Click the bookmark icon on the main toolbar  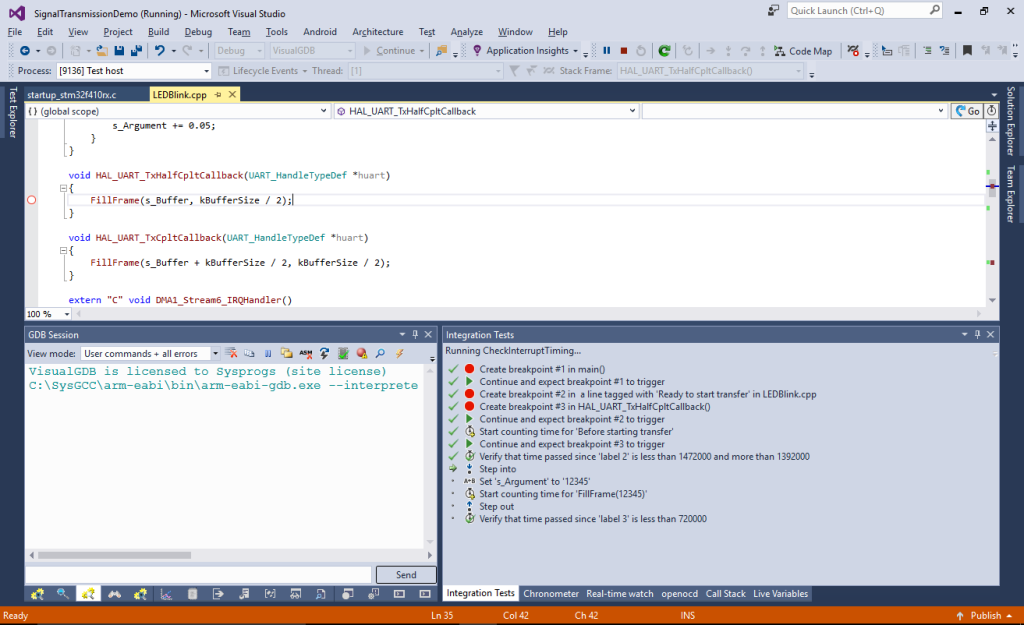967,50
